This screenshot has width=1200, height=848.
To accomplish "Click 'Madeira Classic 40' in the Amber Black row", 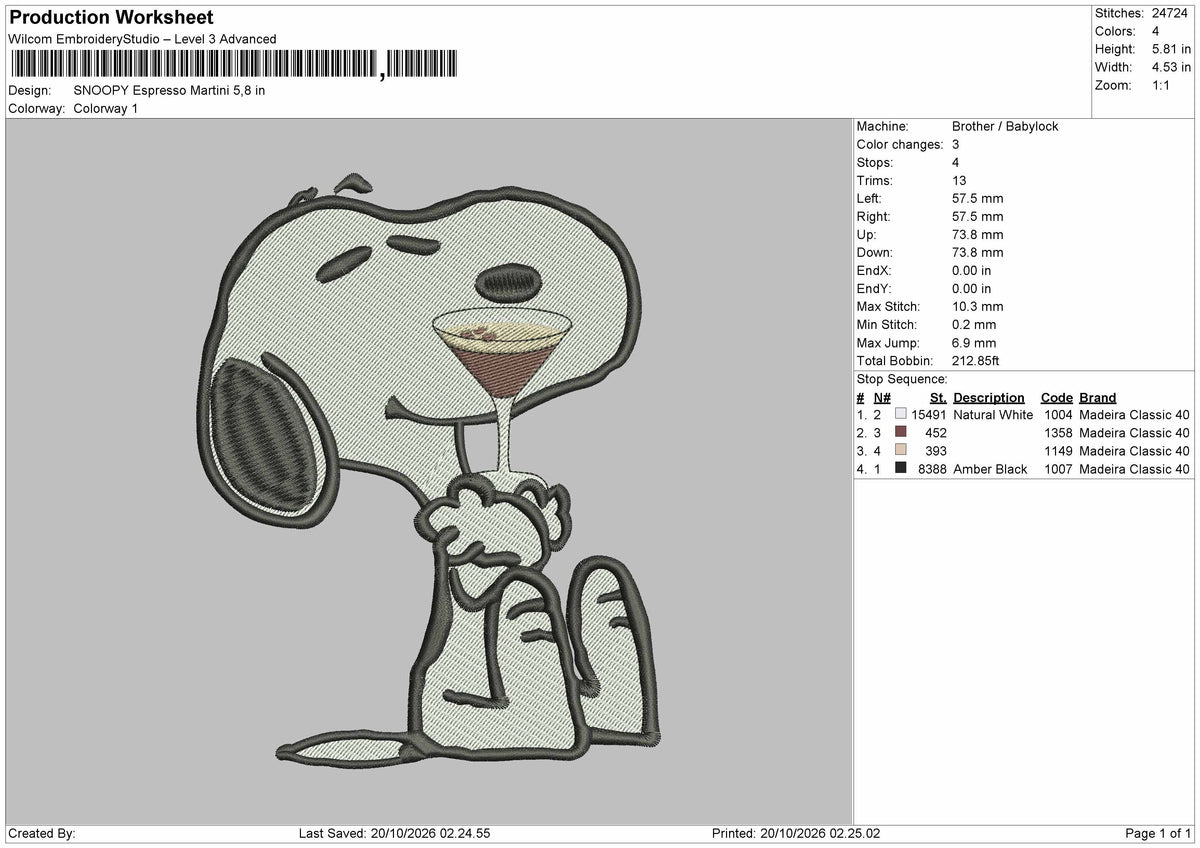I will (x=1134, y=469).
